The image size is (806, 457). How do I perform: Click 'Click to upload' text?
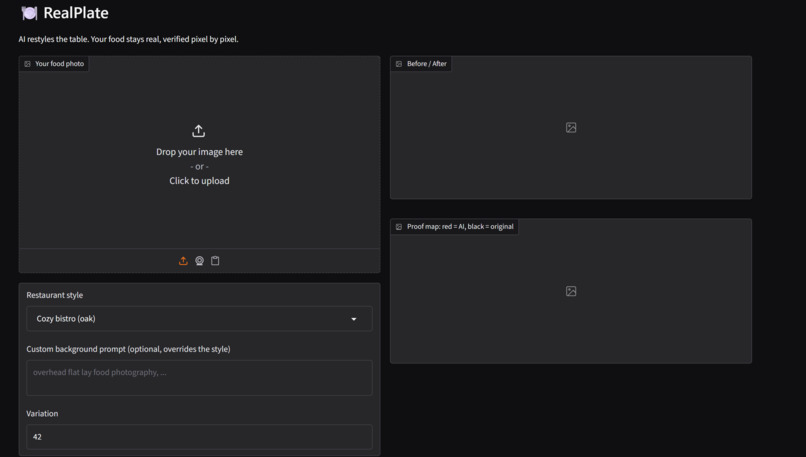click(x=199, y=181)
